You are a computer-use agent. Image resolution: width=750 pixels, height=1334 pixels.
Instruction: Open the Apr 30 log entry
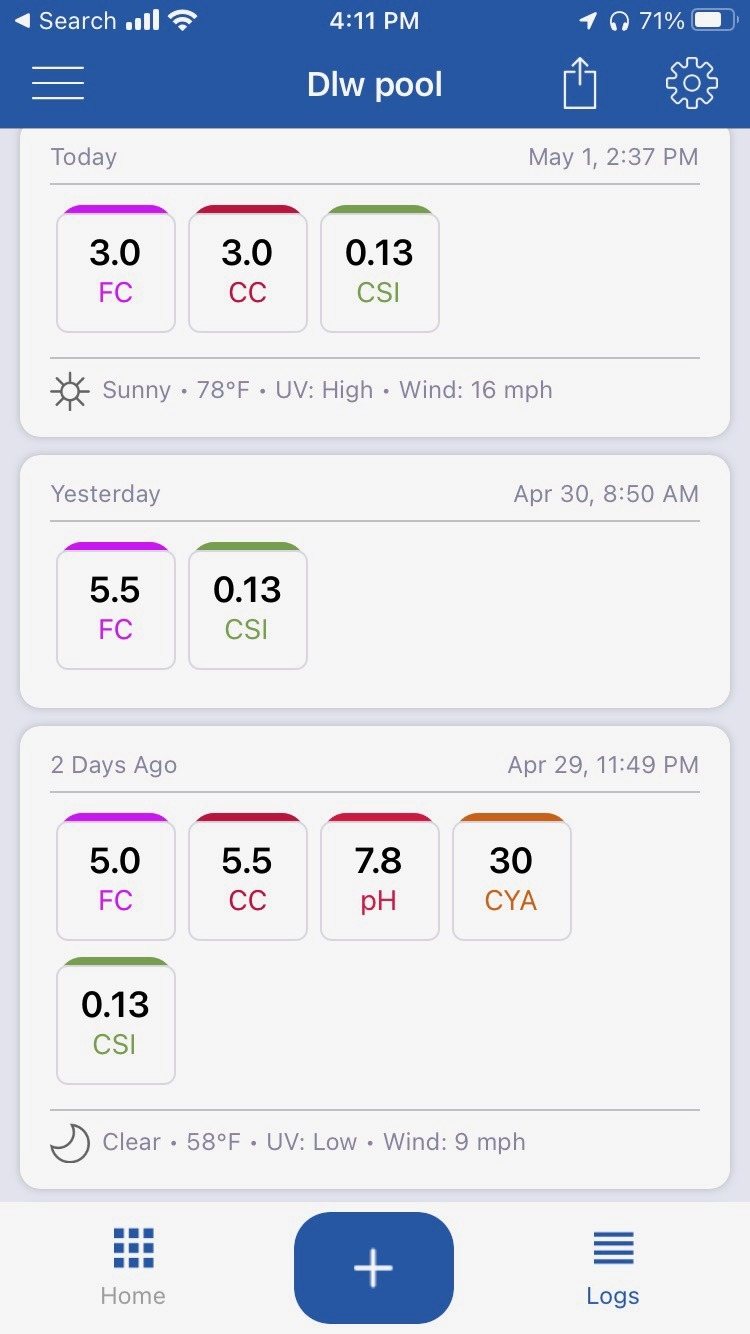coord(375,581)
